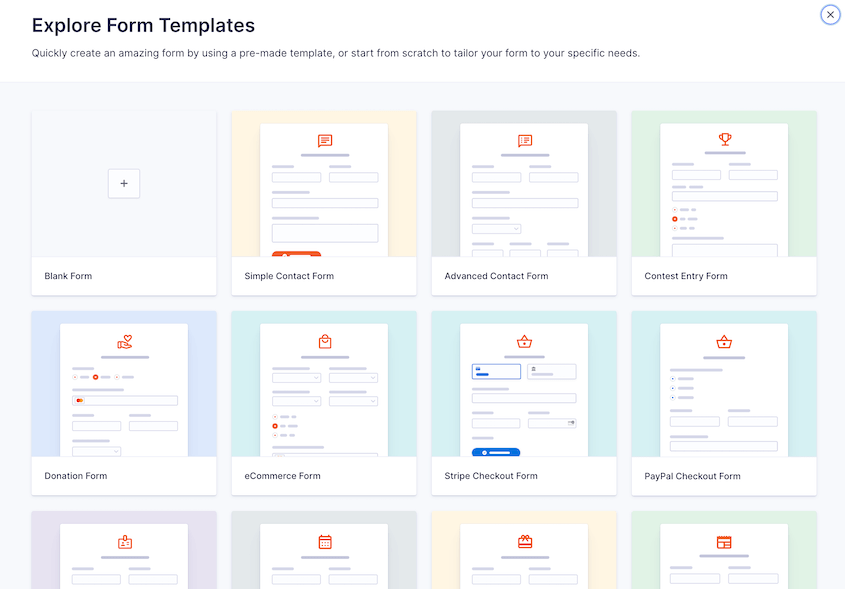Click the shopping bag icon on Stripe Checkout Form

click(x=523, y=342)
